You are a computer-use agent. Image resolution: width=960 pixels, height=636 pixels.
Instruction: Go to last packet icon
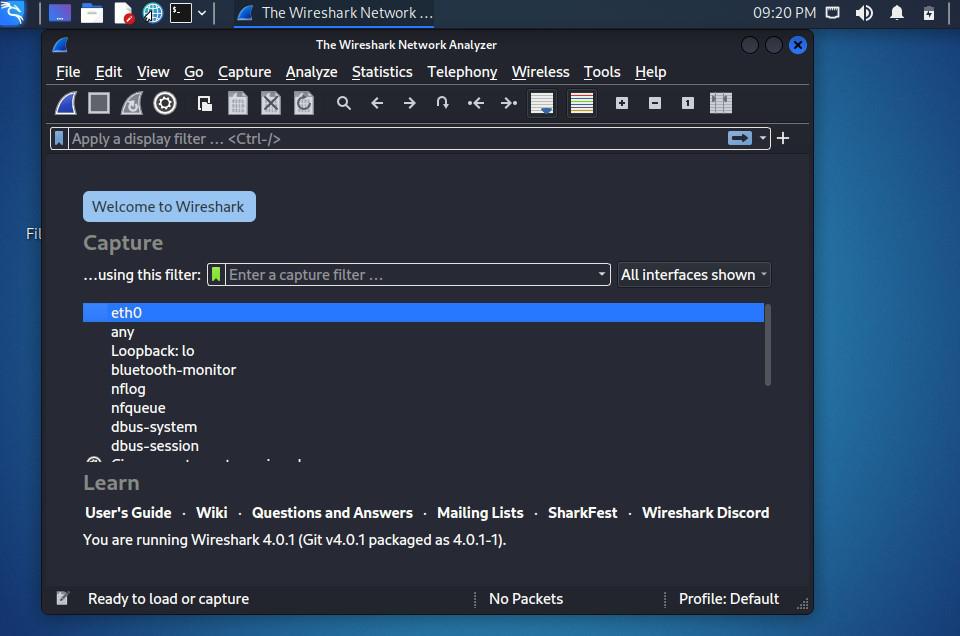click(x=509, y=103)
